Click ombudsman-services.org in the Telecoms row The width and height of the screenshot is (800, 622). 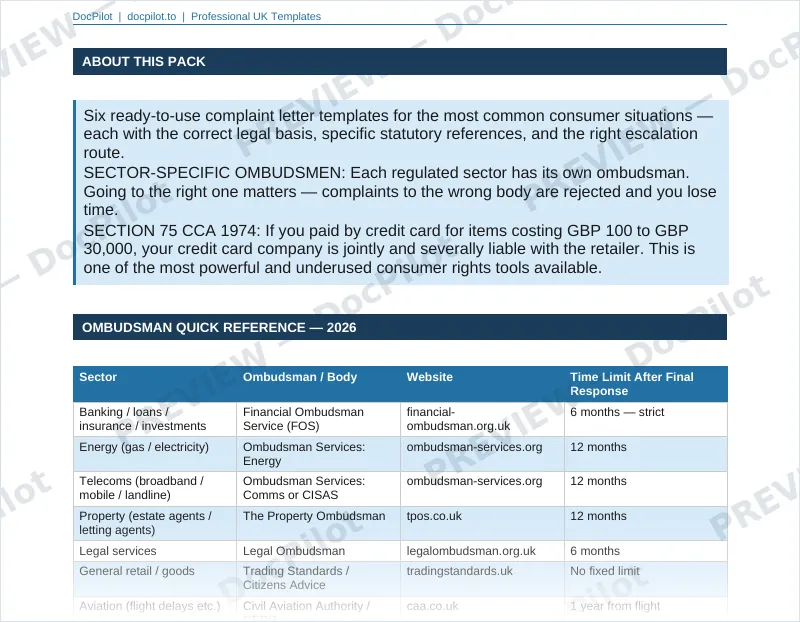pos(482,488)
